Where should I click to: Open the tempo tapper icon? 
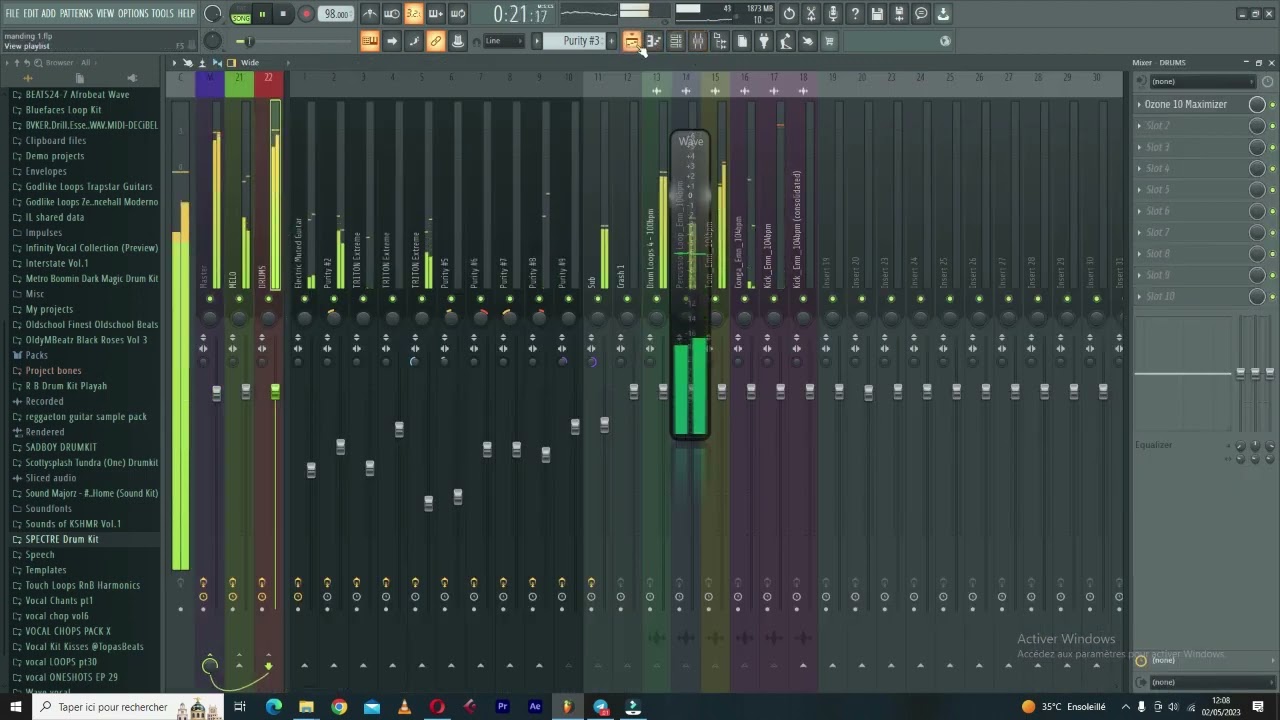pos(786,41)
